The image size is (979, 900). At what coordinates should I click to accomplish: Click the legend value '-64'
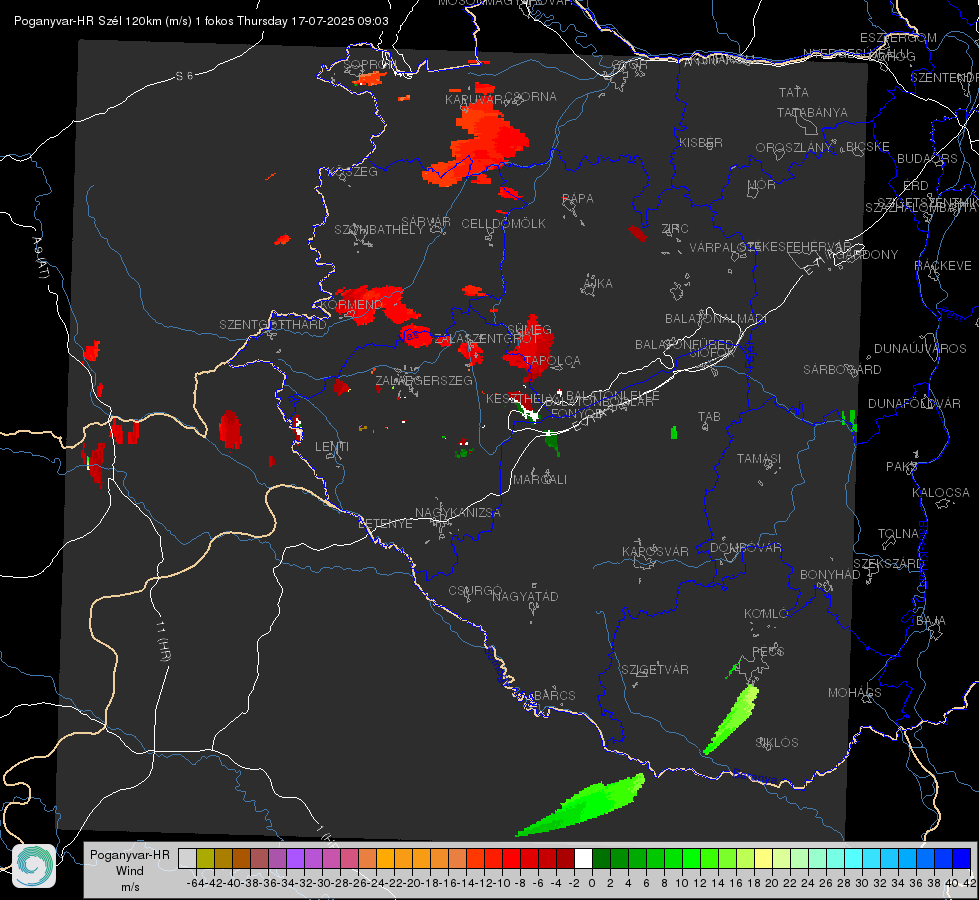click(195, 883)
